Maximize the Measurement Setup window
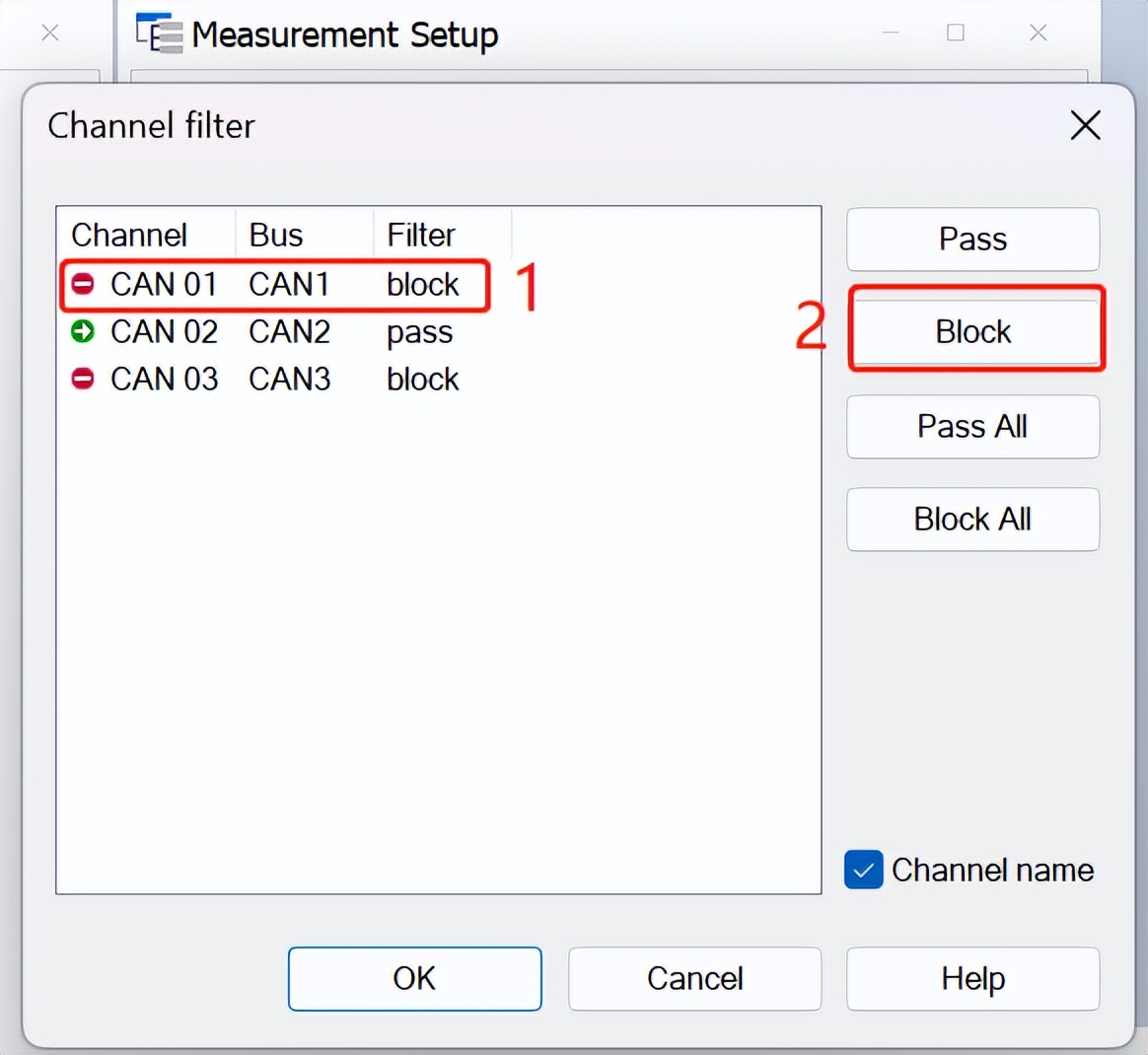Screen dimensions: 1148x1055 coord(955,34)
